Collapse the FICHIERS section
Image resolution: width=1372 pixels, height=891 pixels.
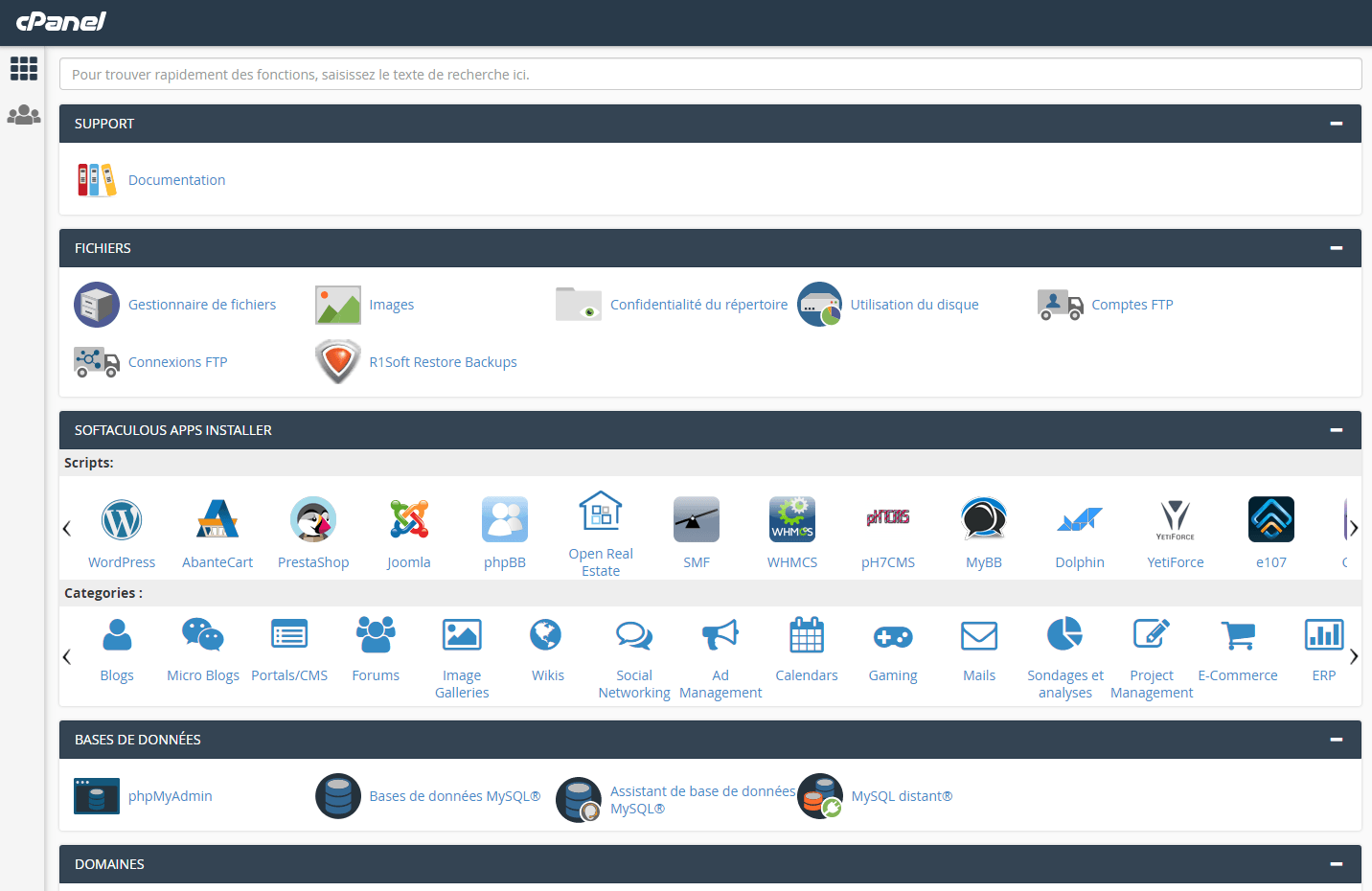coord(1337,248)
